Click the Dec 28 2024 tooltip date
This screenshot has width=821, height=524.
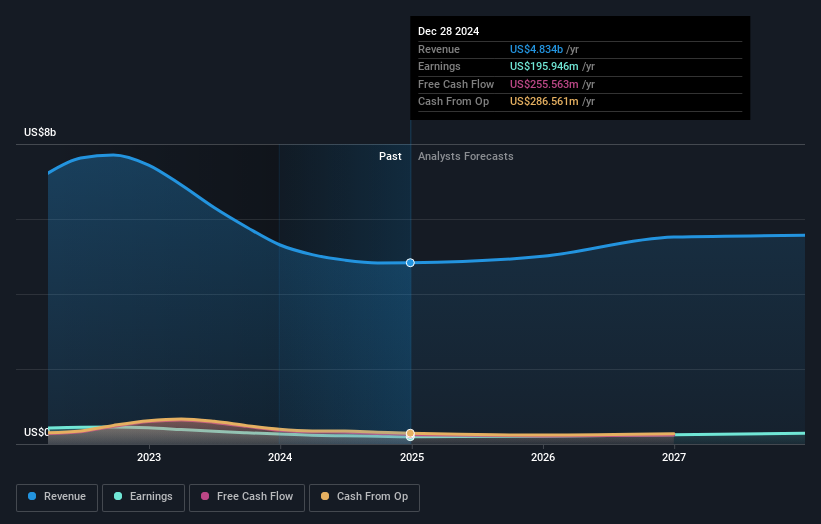(x=448, y=31)
